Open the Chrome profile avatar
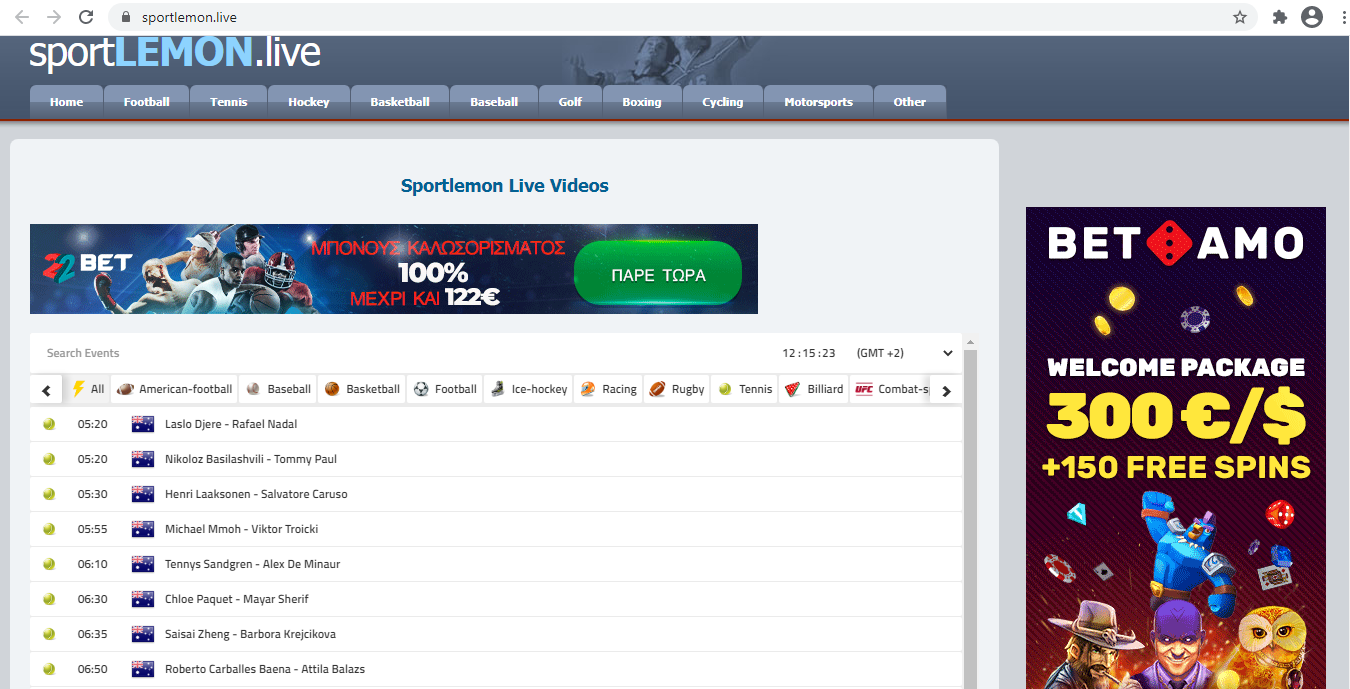The height and width of the screenshot is (689, 1350). [x=1311, y=17]
